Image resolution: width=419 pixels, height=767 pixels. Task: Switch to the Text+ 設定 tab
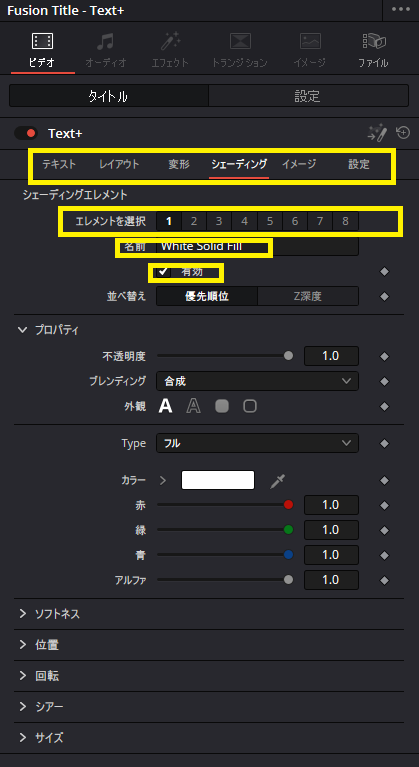(359, 164)
